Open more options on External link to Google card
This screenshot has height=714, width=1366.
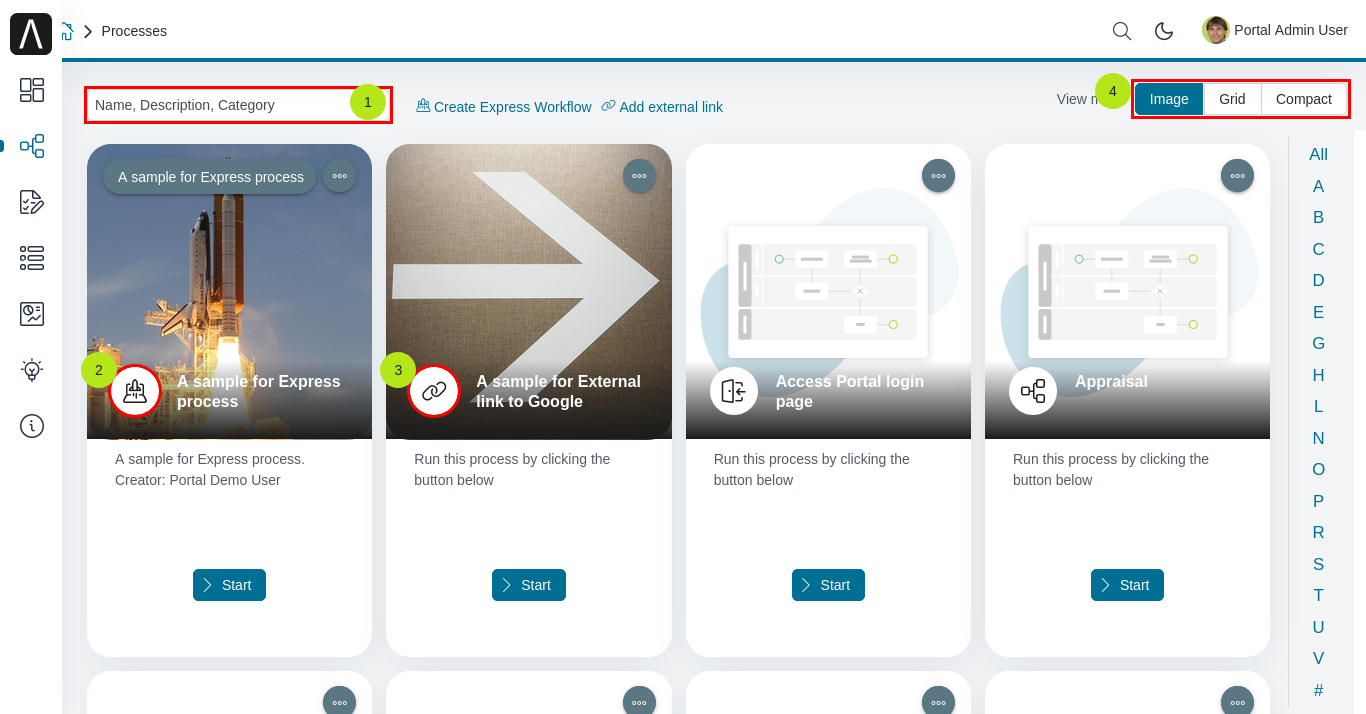(639, 176)
